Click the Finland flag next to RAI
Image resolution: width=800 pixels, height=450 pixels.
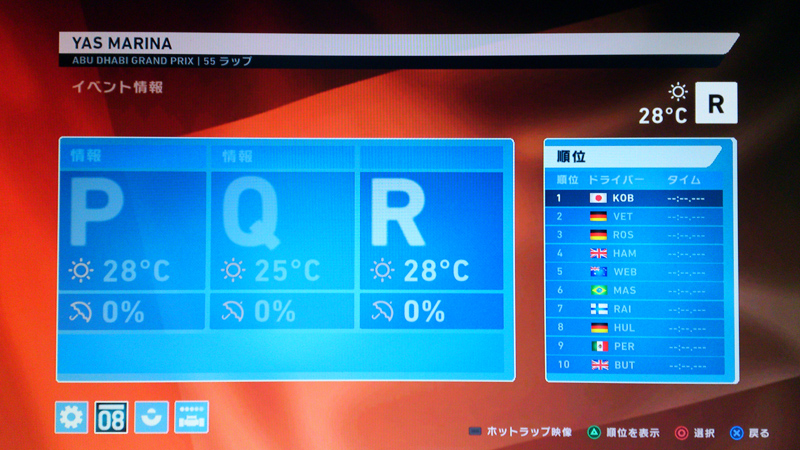(599, 309)
